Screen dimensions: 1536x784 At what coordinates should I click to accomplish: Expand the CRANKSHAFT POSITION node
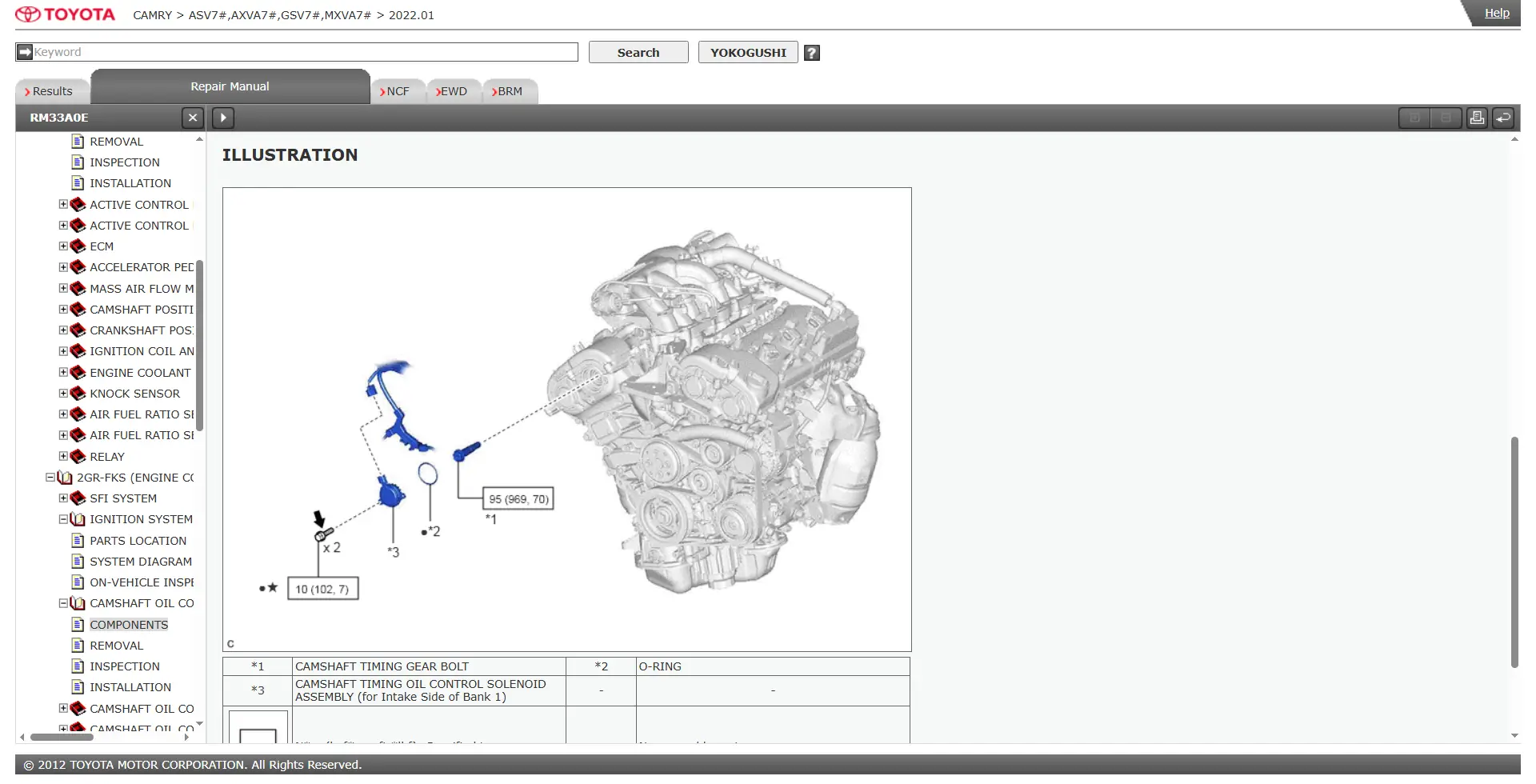pos(63,330)
